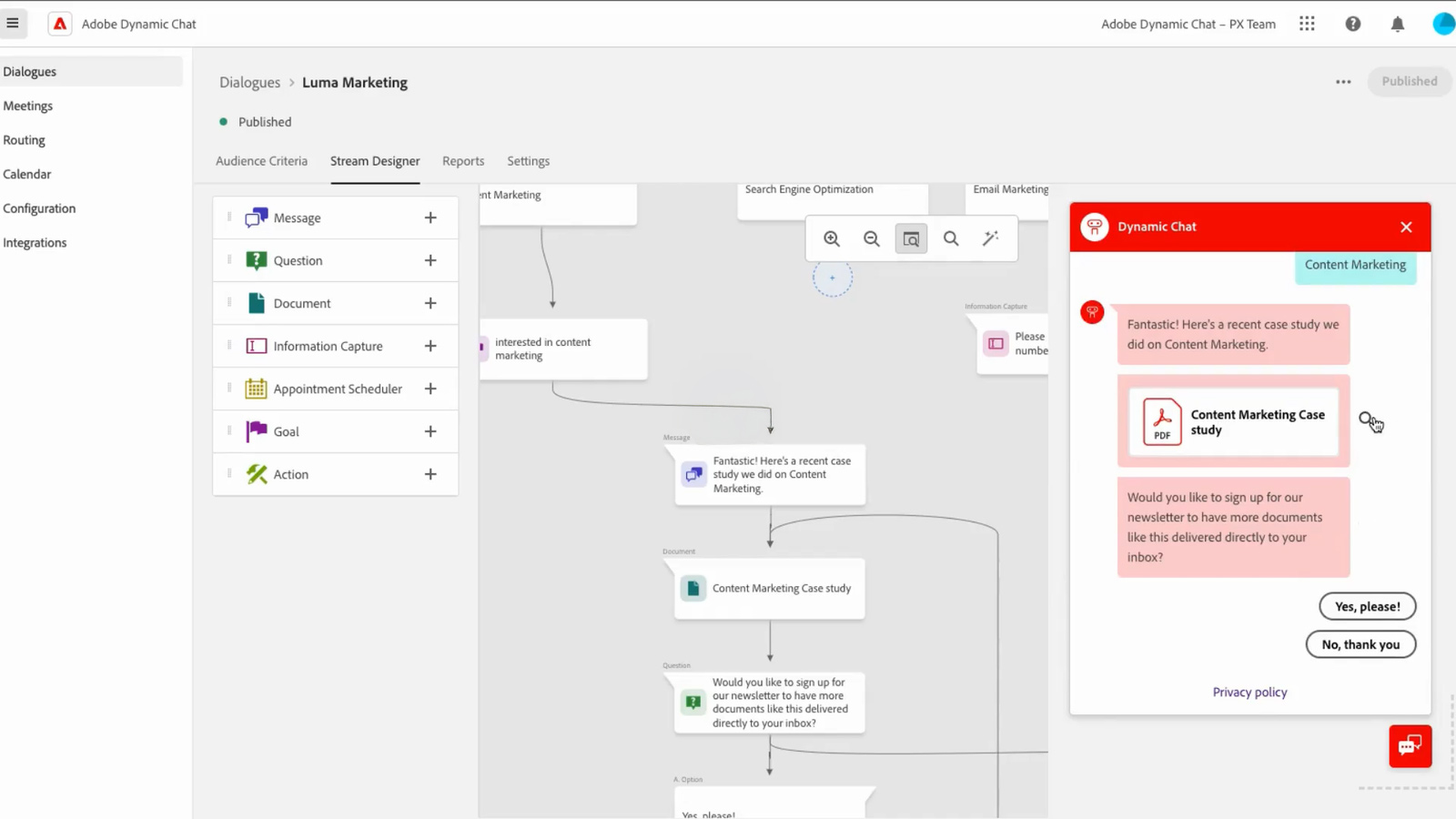Viewport: 1456px width, 819px height.
Task: Open Help via the question mark icon
Action: 1352,24
